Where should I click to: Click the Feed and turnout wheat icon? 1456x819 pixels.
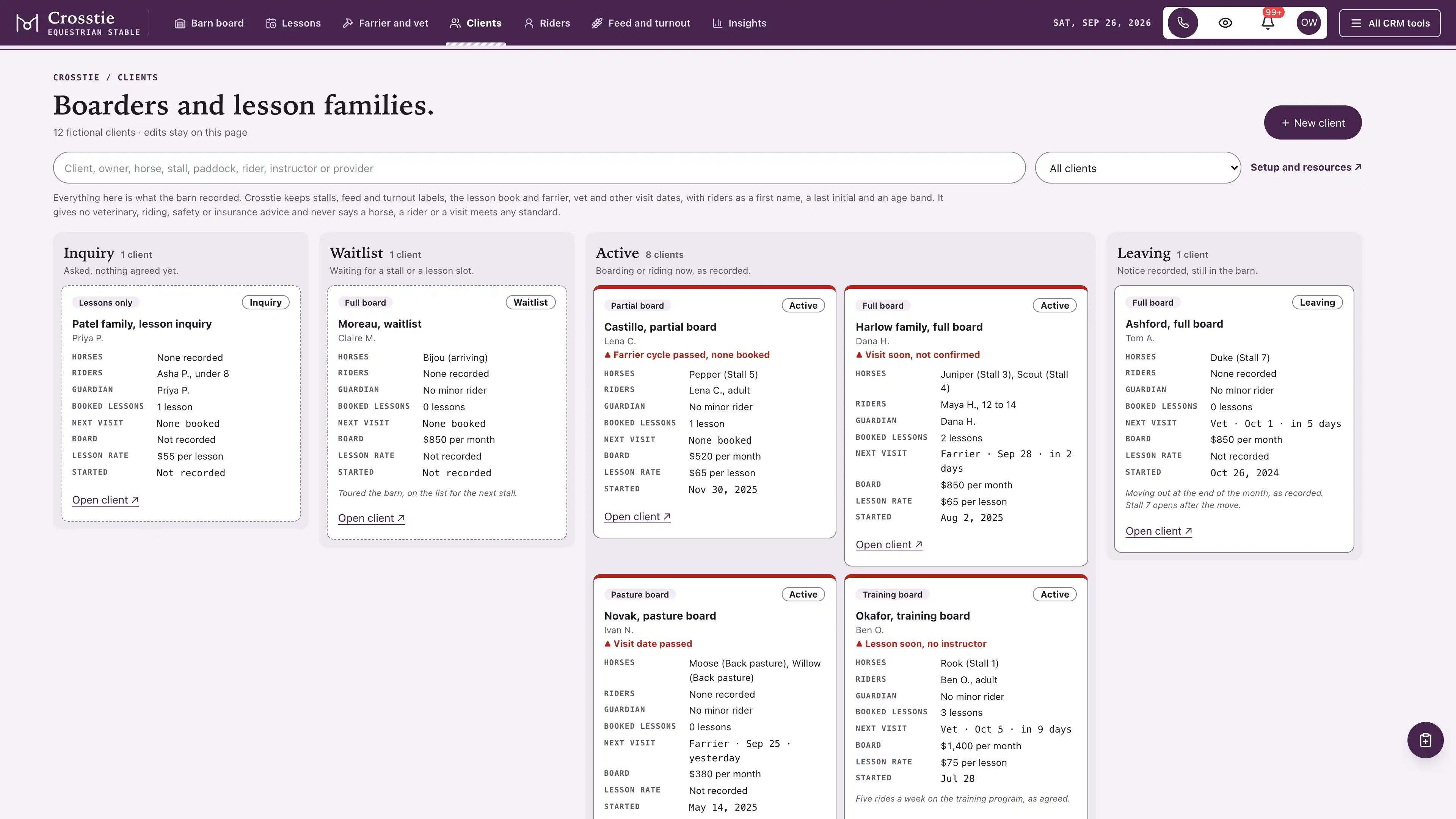tap(597, 23)
